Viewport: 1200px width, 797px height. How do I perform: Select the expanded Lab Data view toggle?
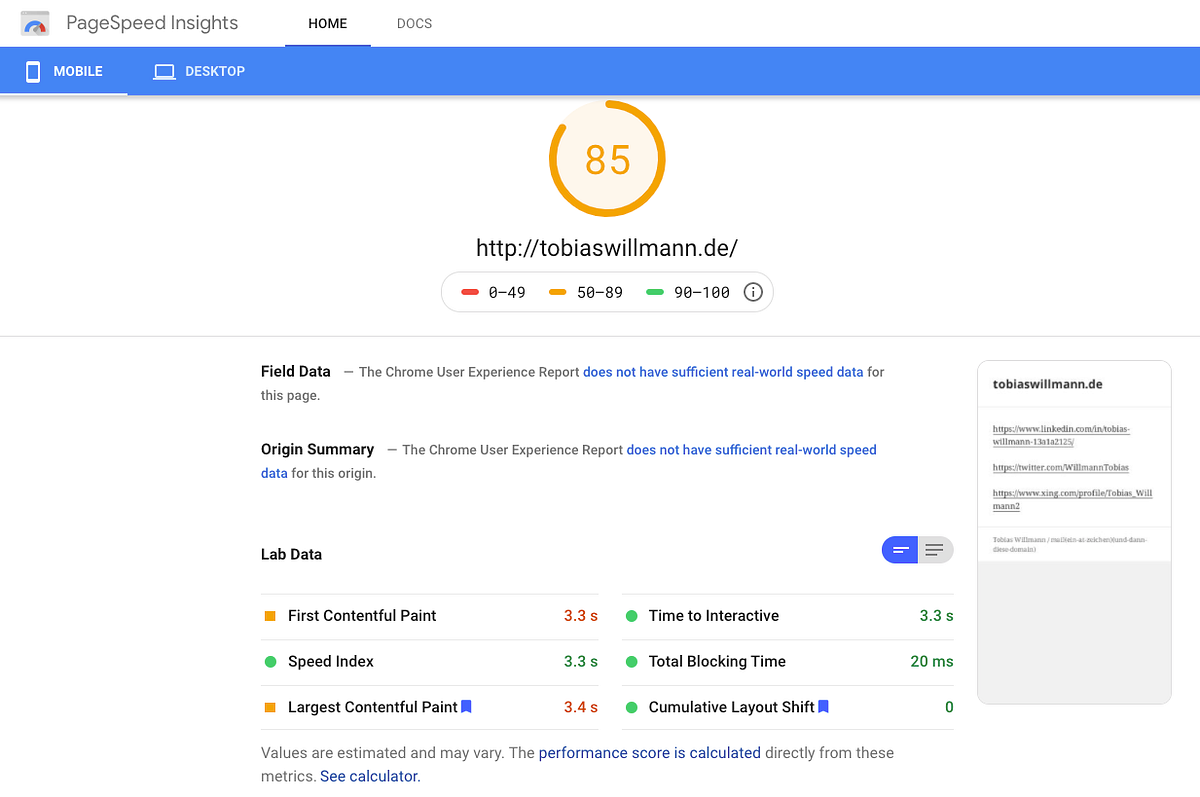935,550
